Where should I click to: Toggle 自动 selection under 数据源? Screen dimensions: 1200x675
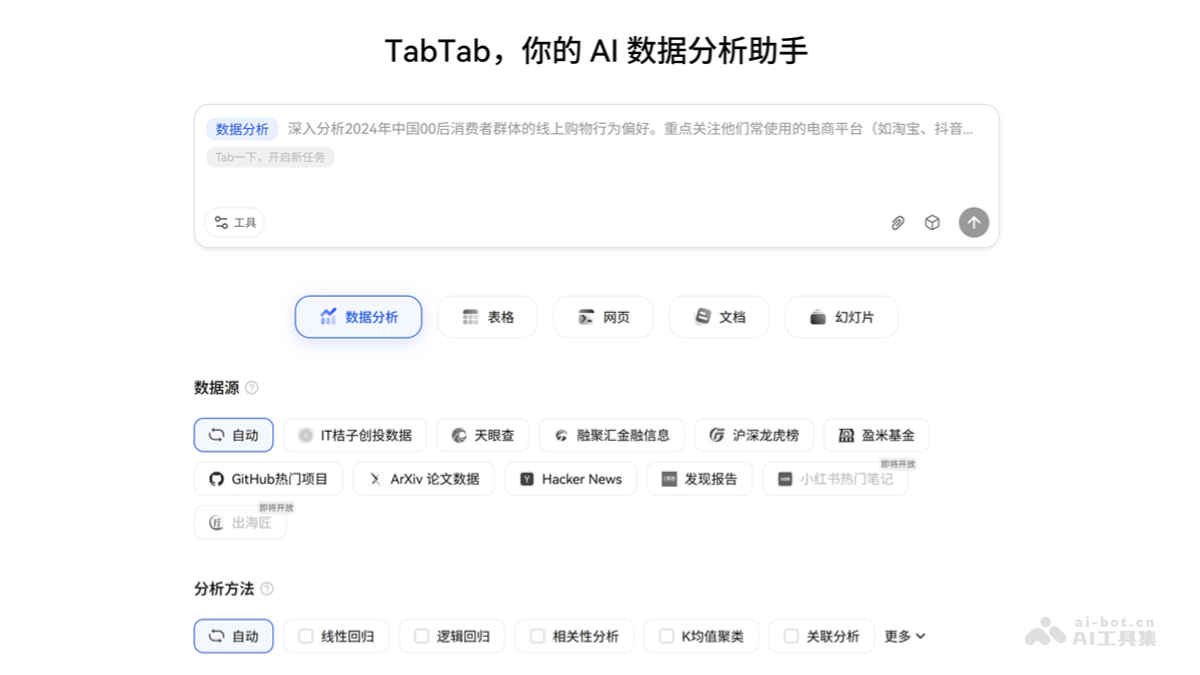(233, 435)
